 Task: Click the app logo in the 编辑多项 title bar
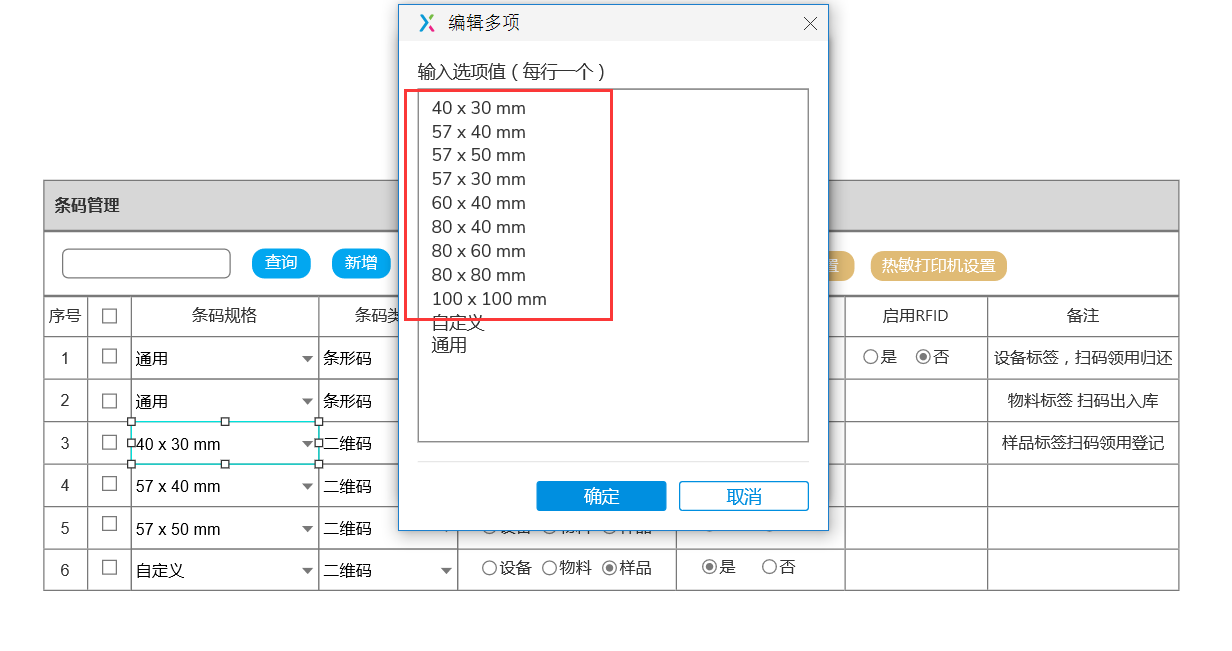(425, 23)
